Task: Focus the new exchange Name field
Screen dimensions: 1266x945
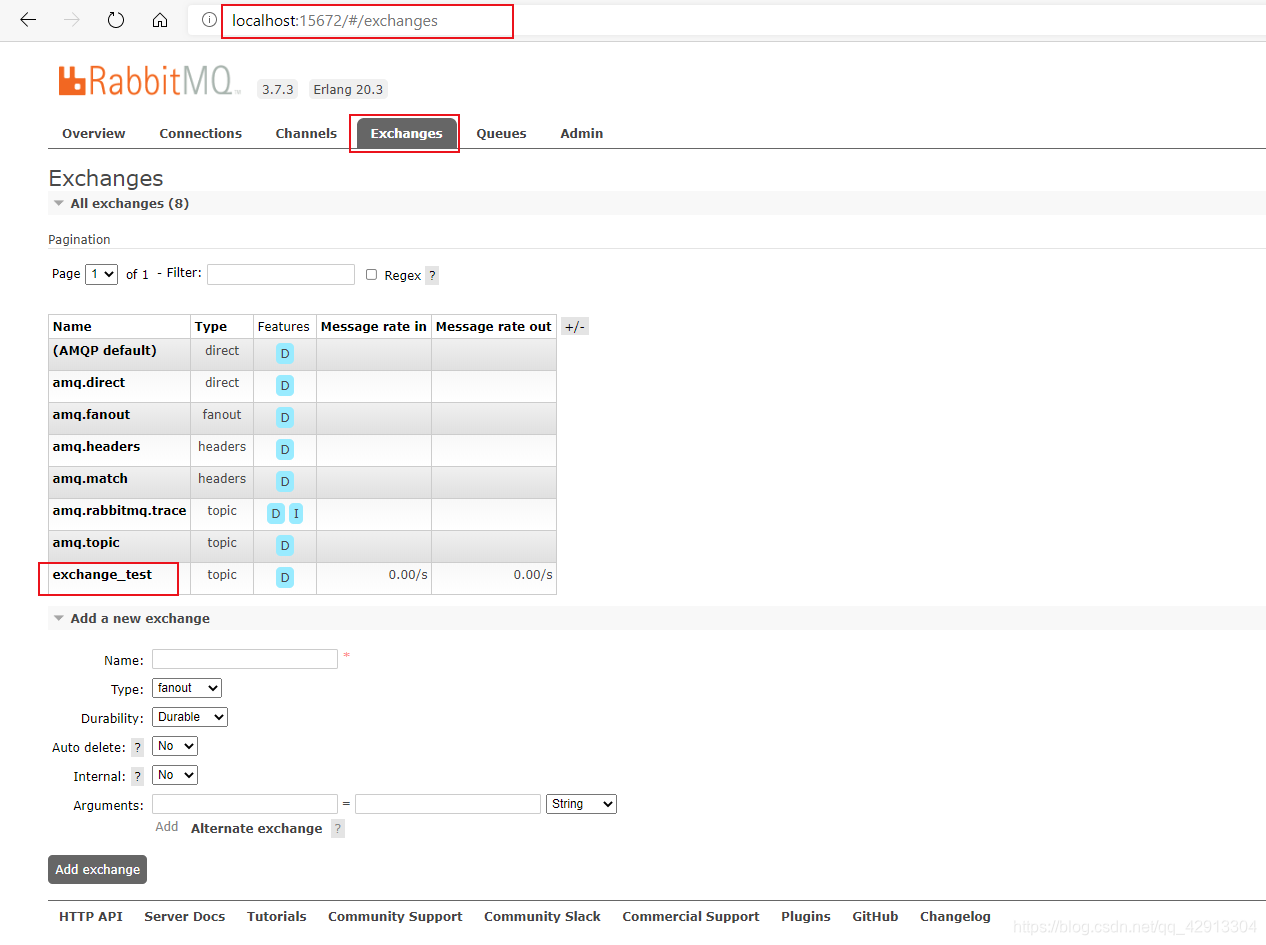Action: 245,659
